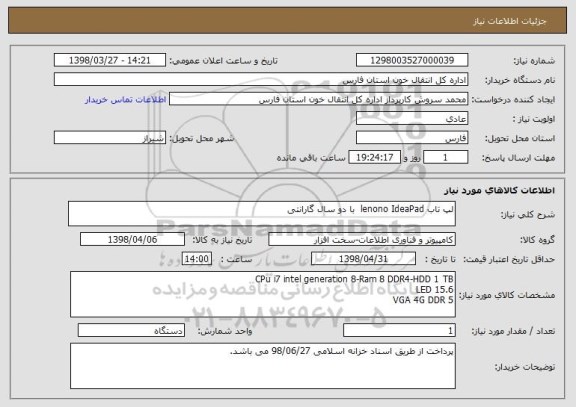Image resolution: width=576 pixels, height=407 pixels.
Task: Click the label اولویت نیاز
Action: pyautogui.click(x=534, y=119)
